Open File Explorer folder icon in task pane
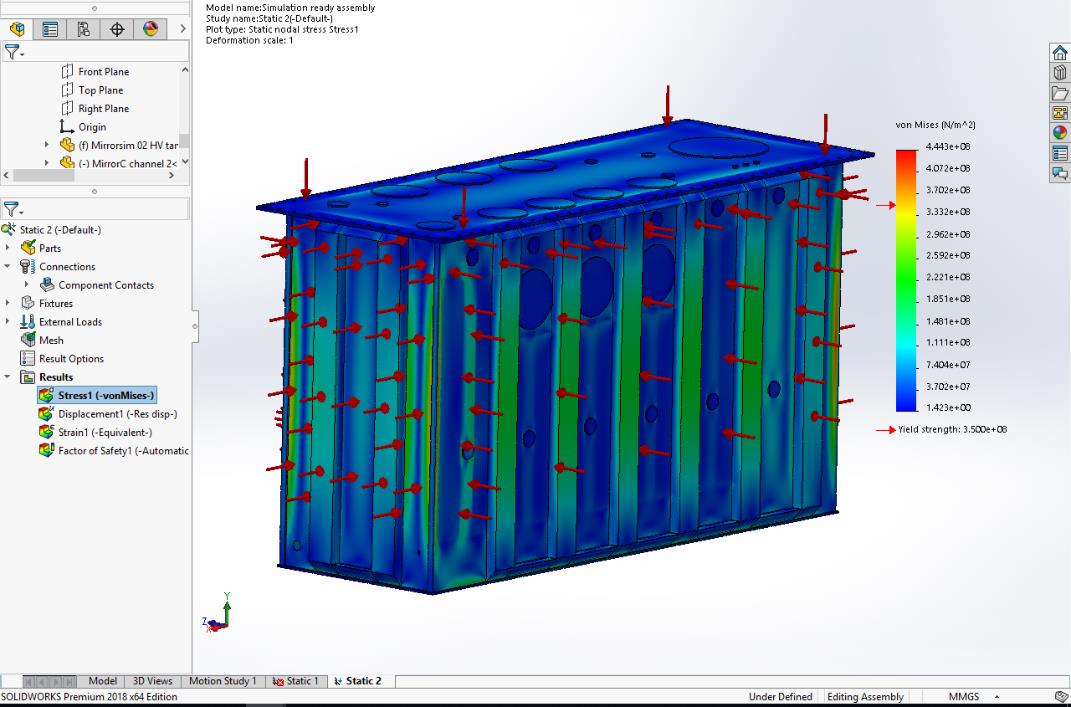This screenshot has width=1071, height=707. [1059, 93]
